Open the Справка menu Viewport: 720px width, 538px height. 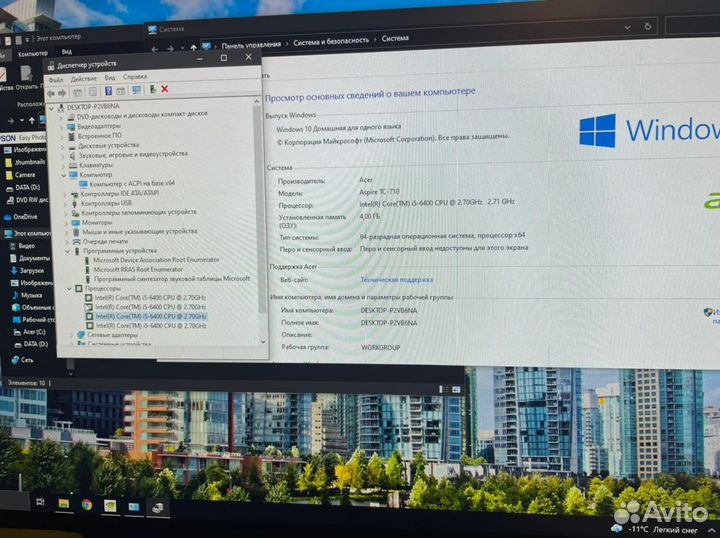135,78
